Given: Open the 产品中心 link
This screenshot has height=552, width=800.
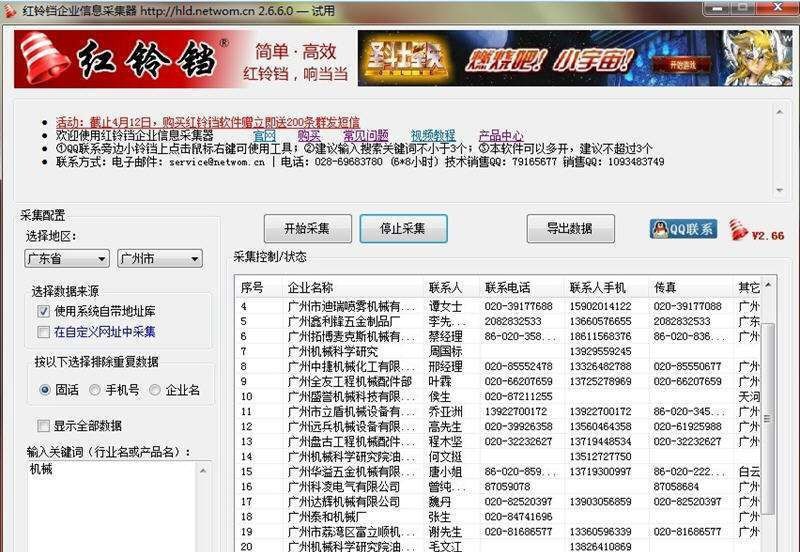Looking at the screenshot, I should click(x=501, y=136).
